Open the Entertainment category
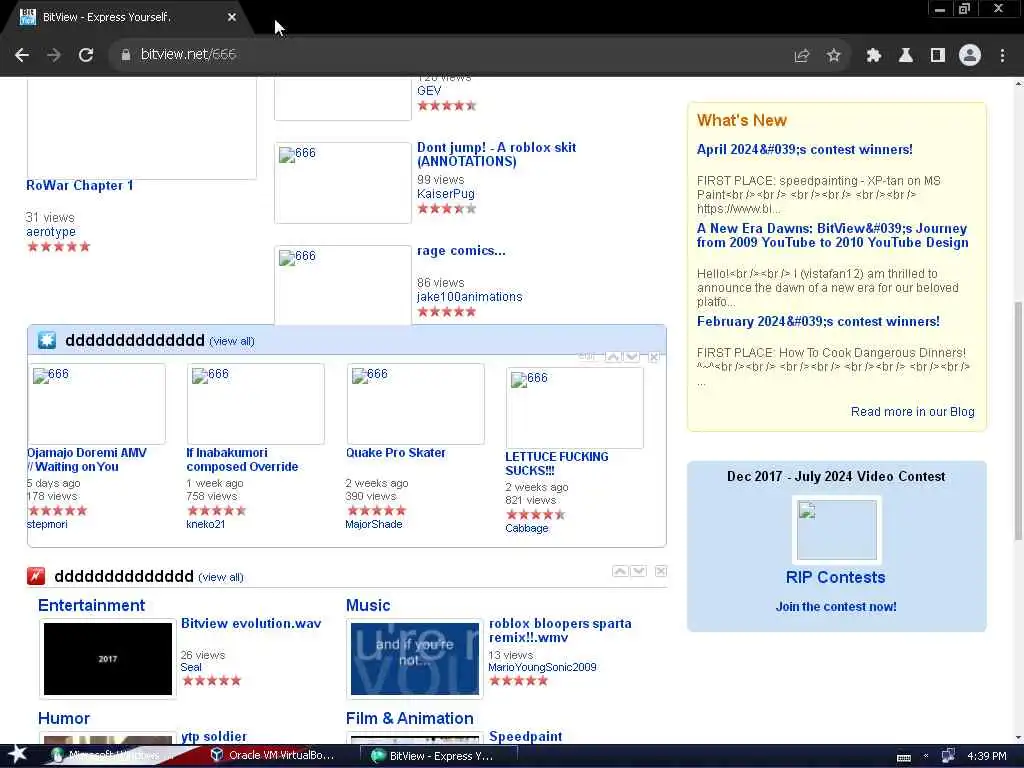The height and width of the screenshot is (768, 1024). click(91, 605)
